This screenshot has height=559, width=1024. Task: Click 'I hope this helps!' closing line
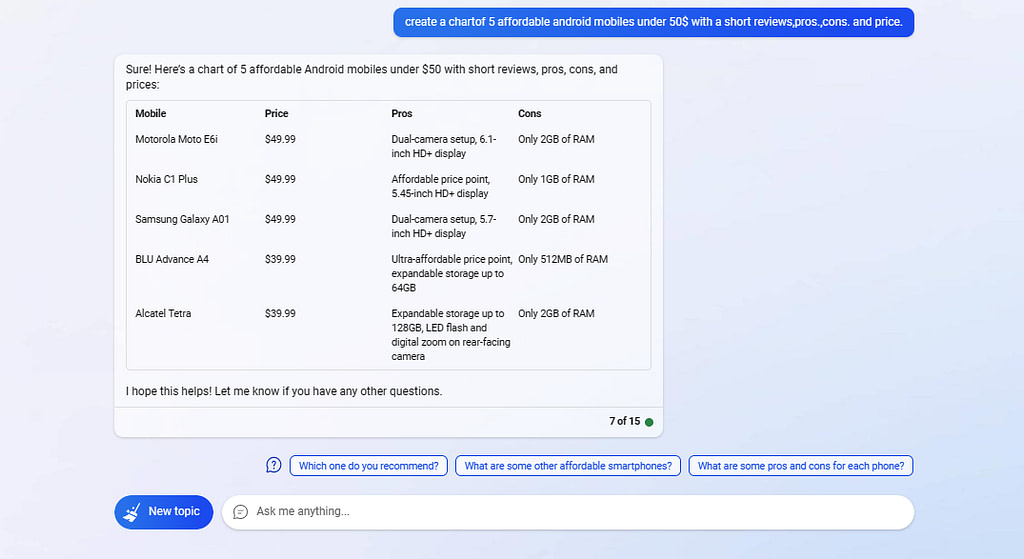coord(284,391)
